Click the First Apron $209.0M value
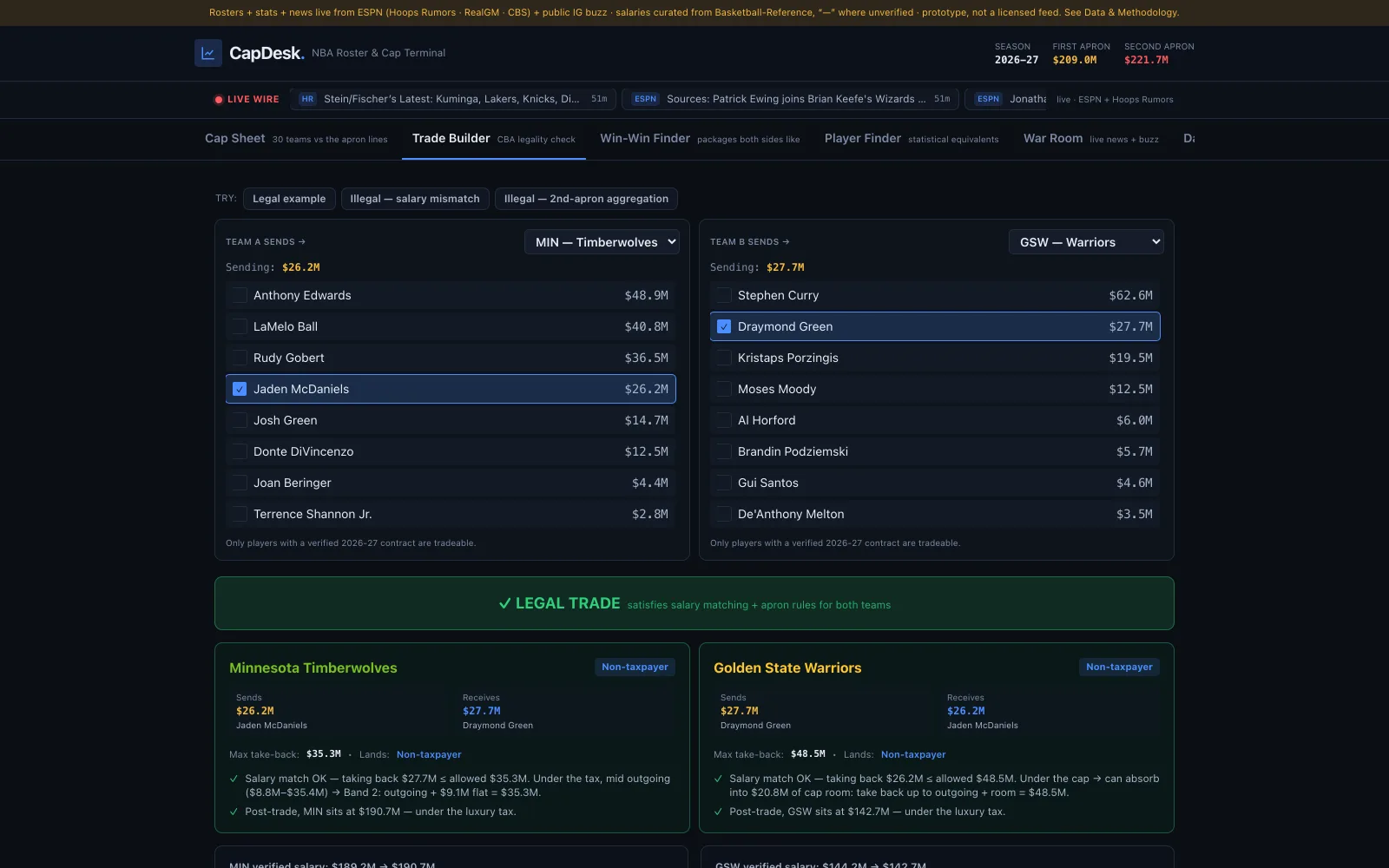Screen dimensions: 1389x868 pos(1075,60)
